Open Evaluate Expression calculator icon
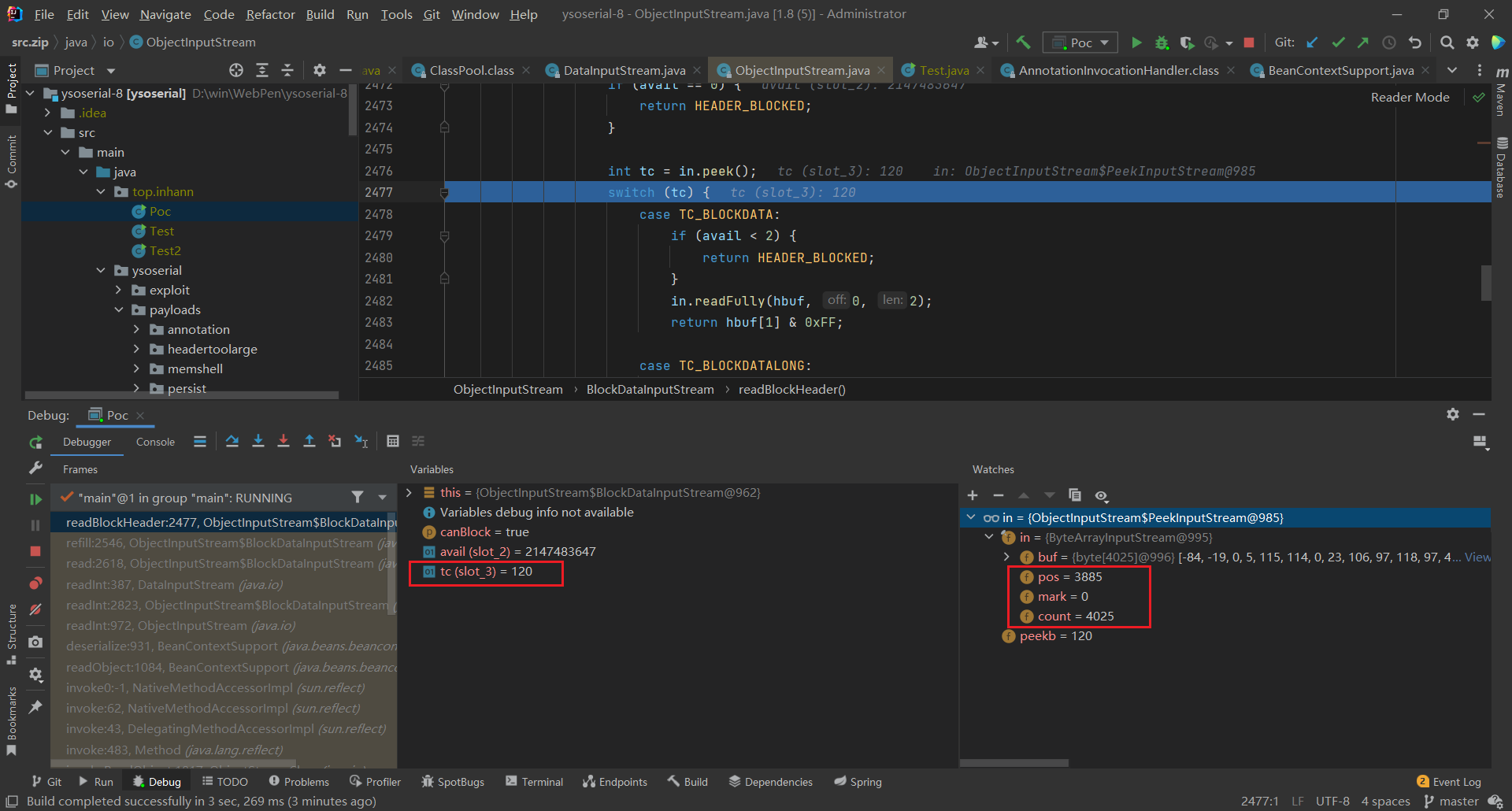The height and width of the screenshot is (811, 1512). (x=393, y=441)
